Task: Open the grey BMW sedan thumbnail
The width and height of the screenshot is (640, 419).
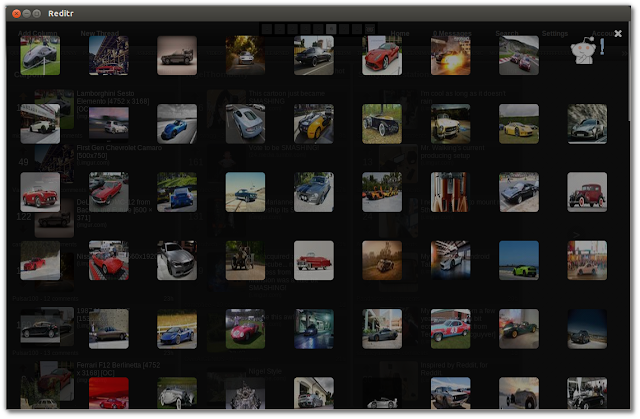Action: (177, 260)
